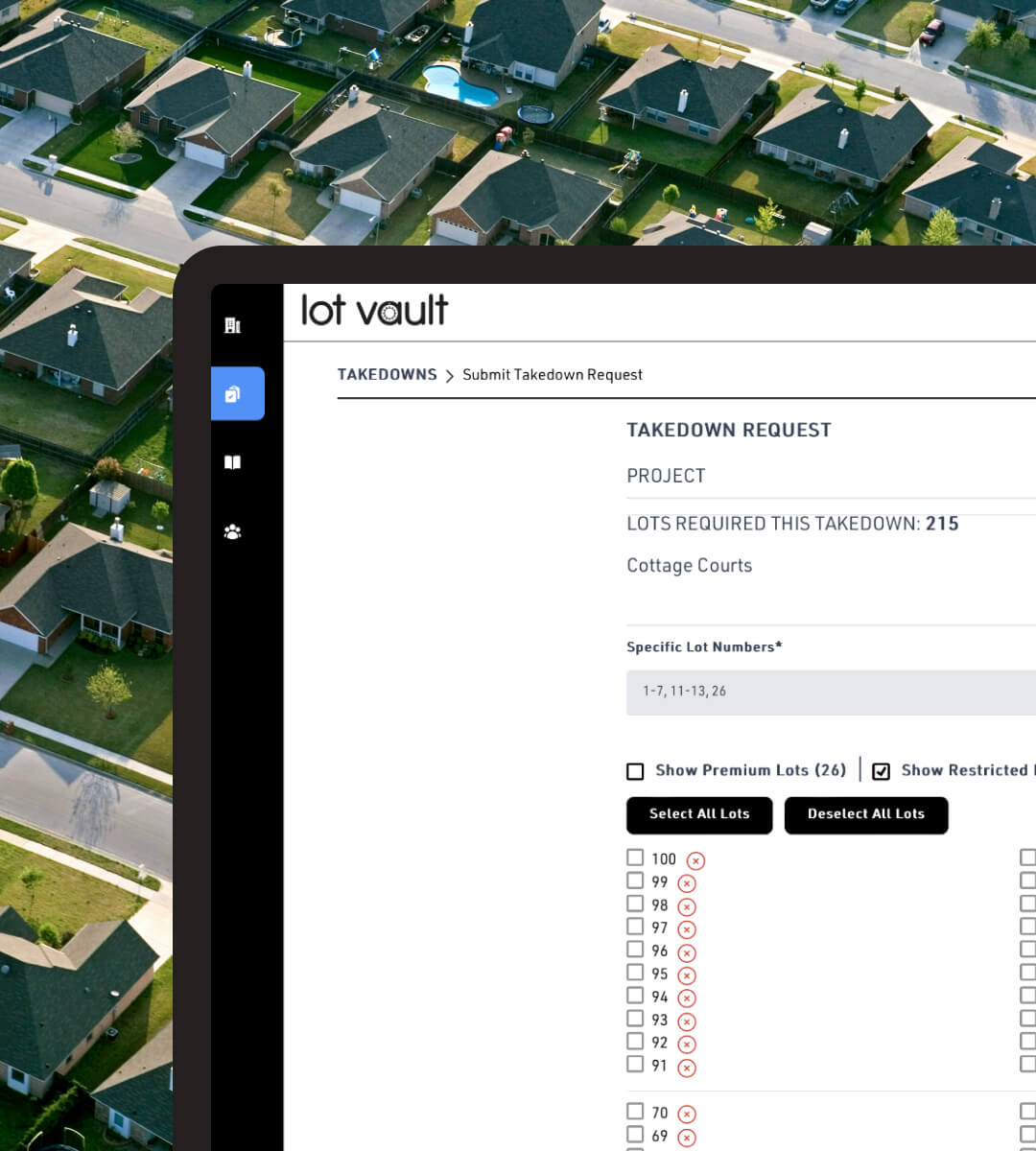Click the Specific Lot Numbers label

pos(704,647)
